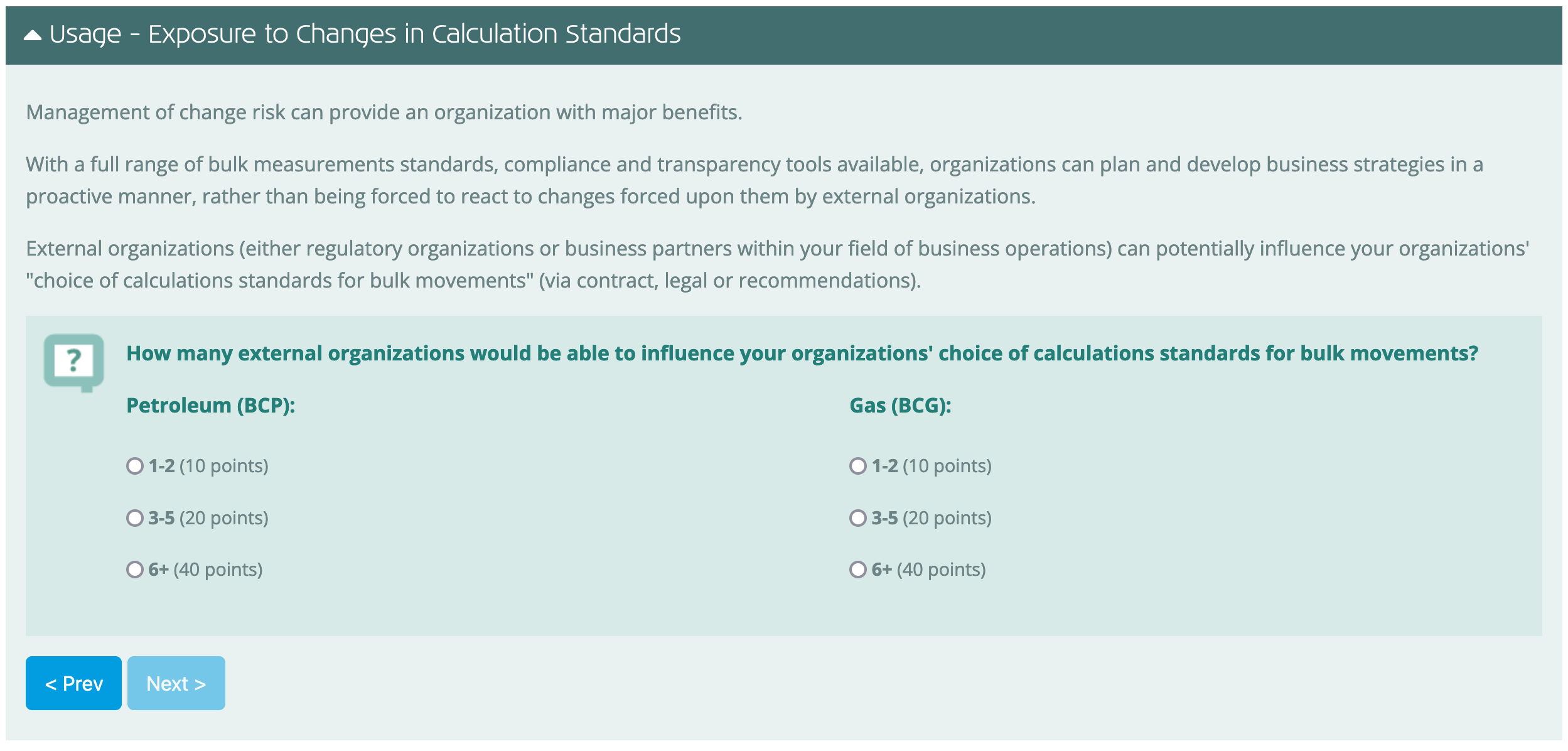
Task: Choose 40 points option under Gas
Action: point(857,570)
